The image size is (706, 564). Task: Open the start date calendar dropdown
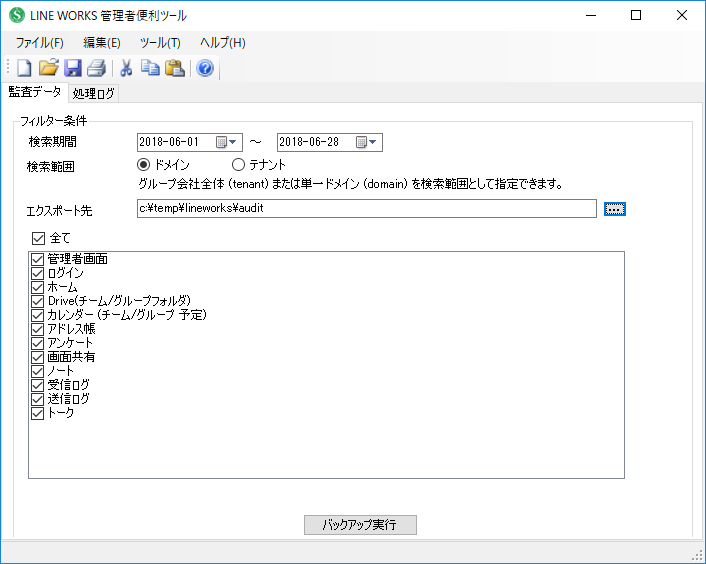(227, 142)
